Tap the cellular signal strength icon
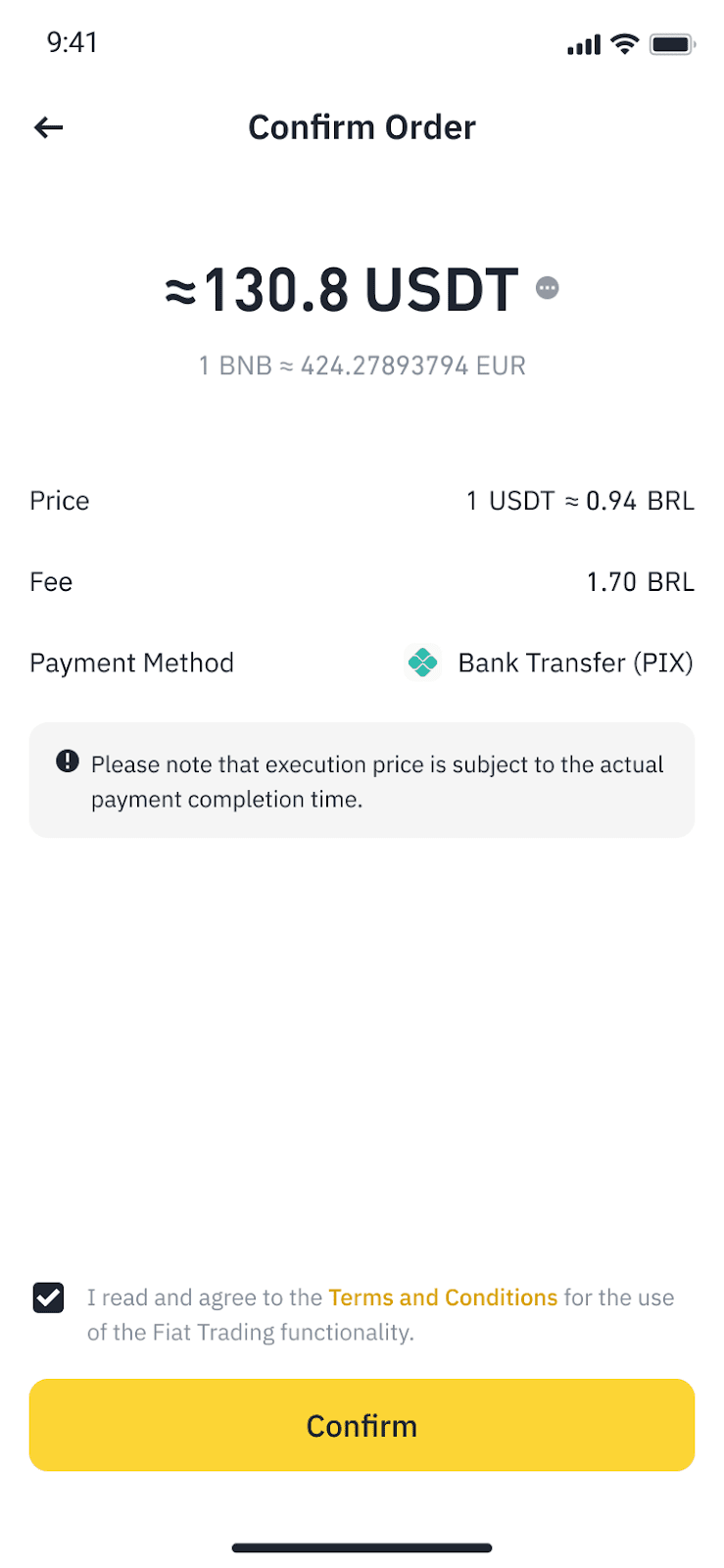This screenshot has width=724, height=1568. pos(584,45)
